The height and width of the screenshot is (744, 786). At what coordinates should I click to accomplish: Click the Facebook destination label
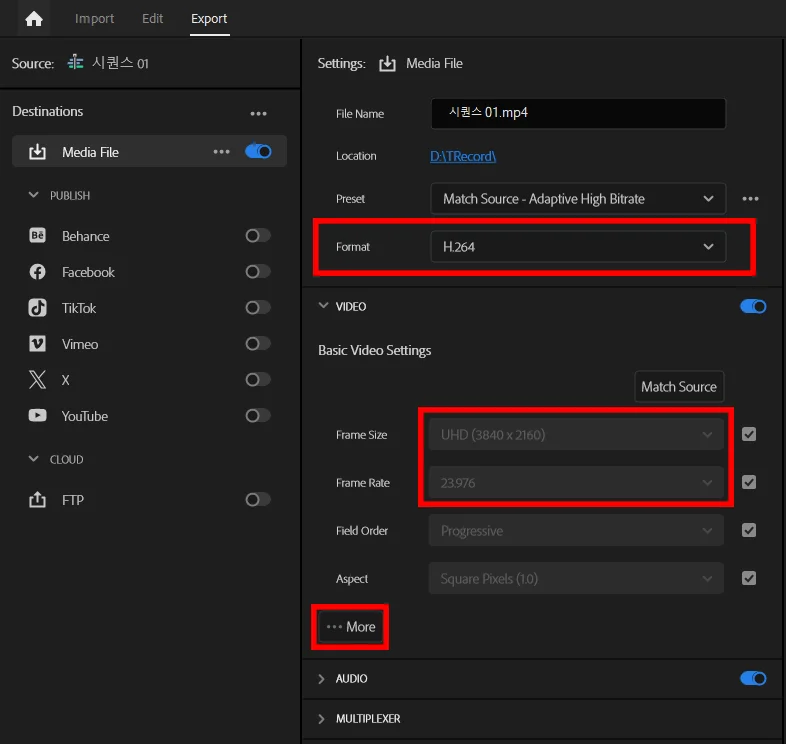(x=88, y=272)
